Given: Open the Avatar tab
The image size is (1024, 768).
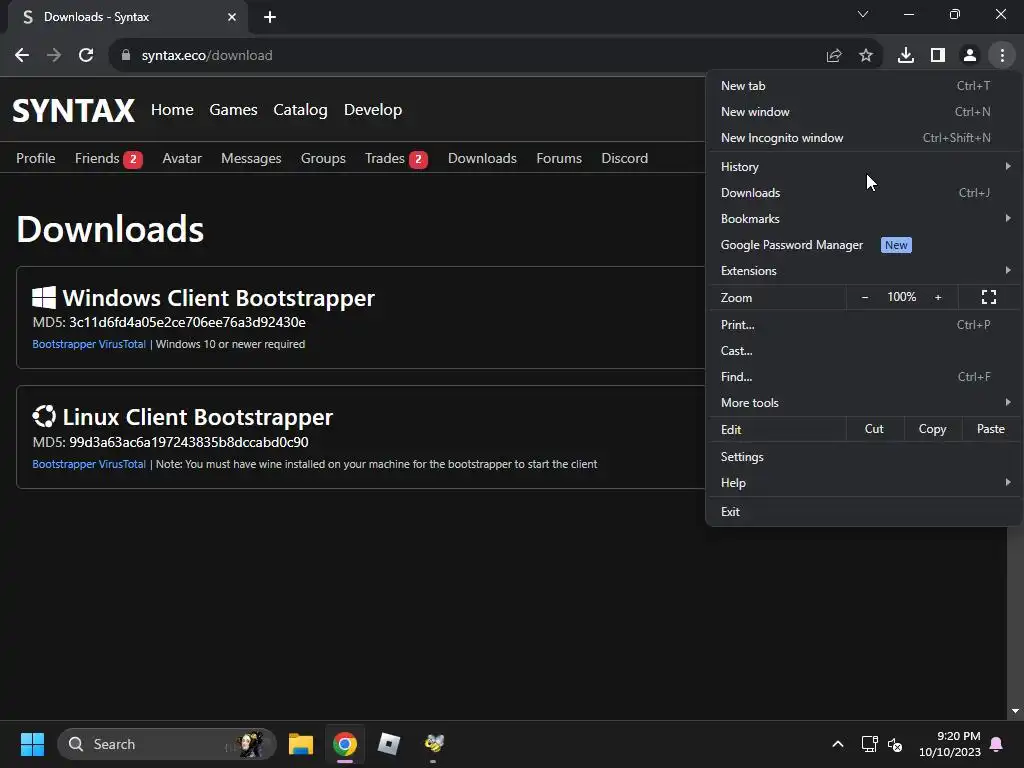Looking at the screenshot, I should (182, 158).
